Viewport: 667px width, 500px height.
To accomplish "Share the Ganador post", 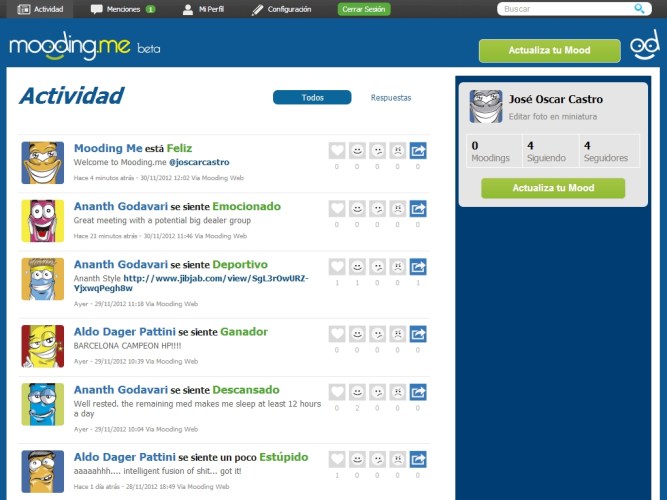I will [418, 334].
